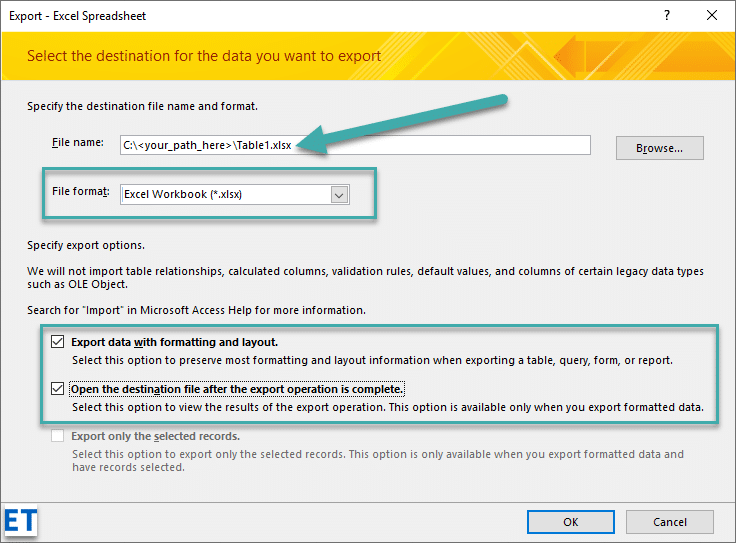
Task: Click the help question mark icon
Action: [x=667, y=15]
